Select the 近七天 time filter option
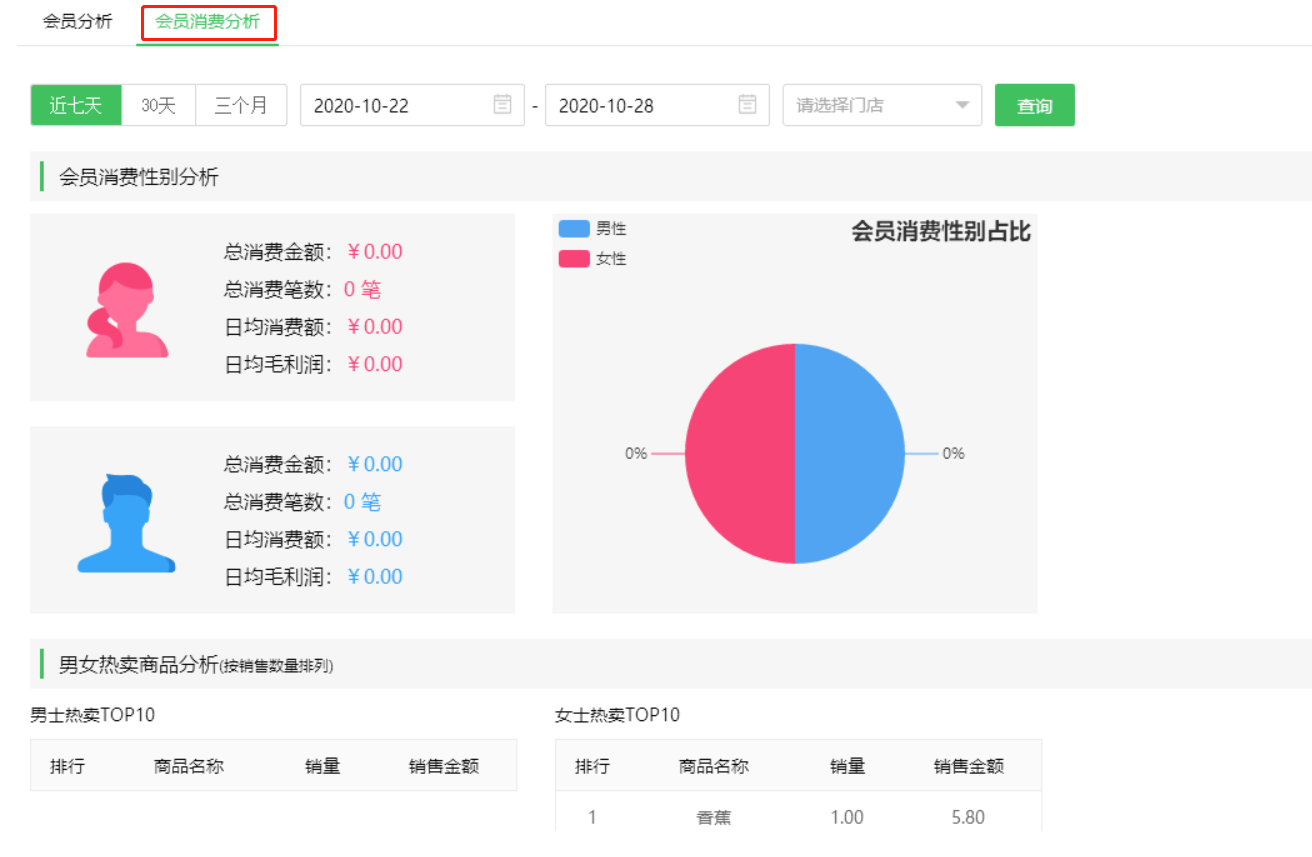Viewport: 1312px width, 857px height. (76, 105)
